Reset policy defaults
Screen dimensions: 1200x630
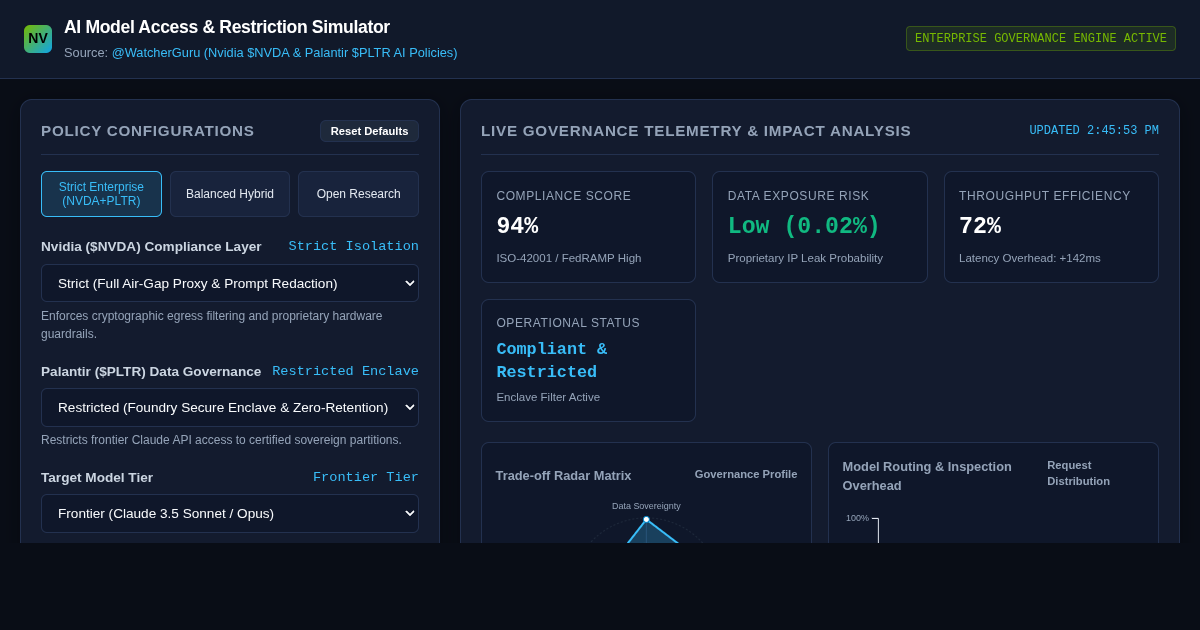point(369,131)
